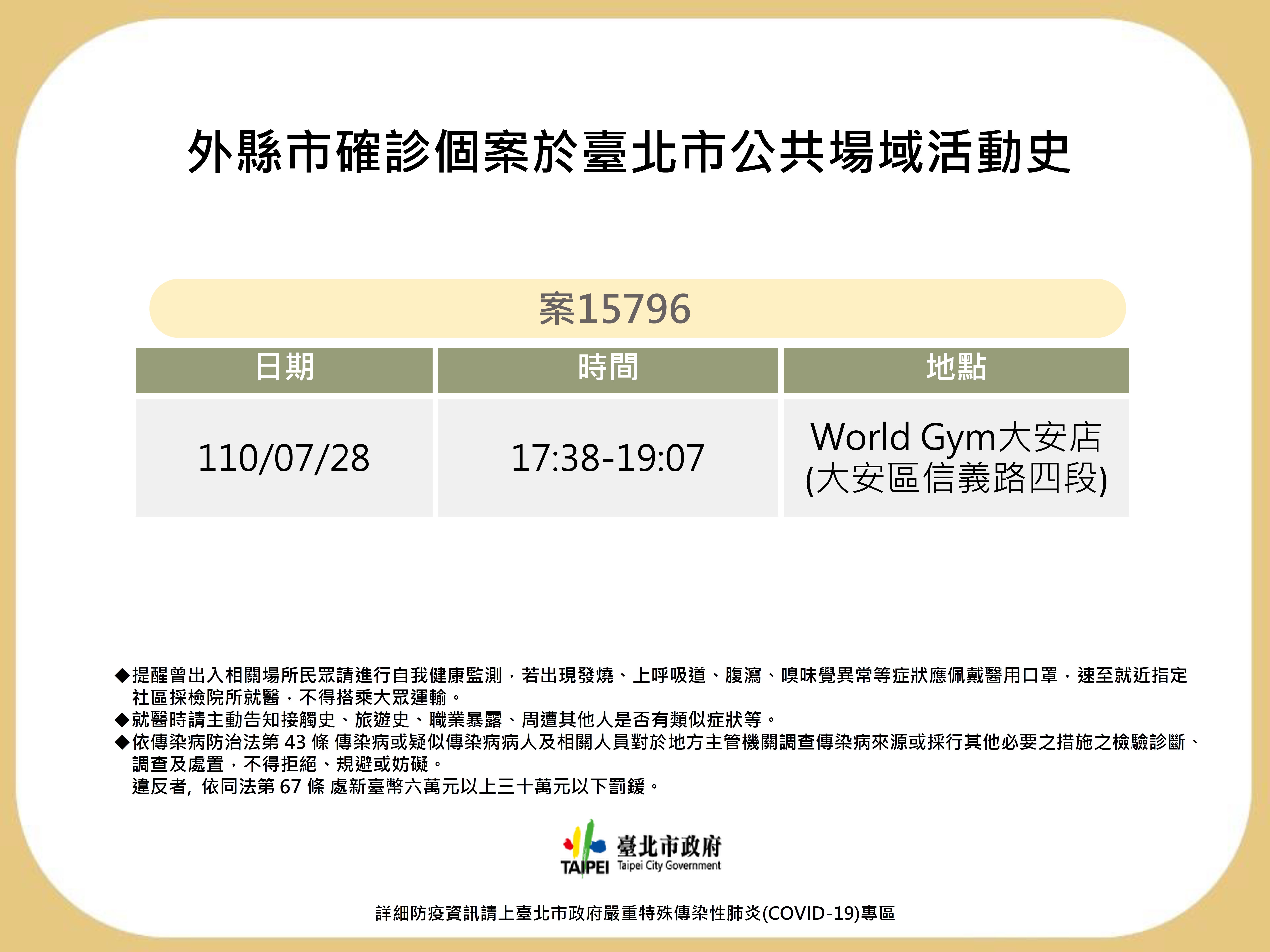
Task: Click the Taipei City Government English caption
Action: 669,865
